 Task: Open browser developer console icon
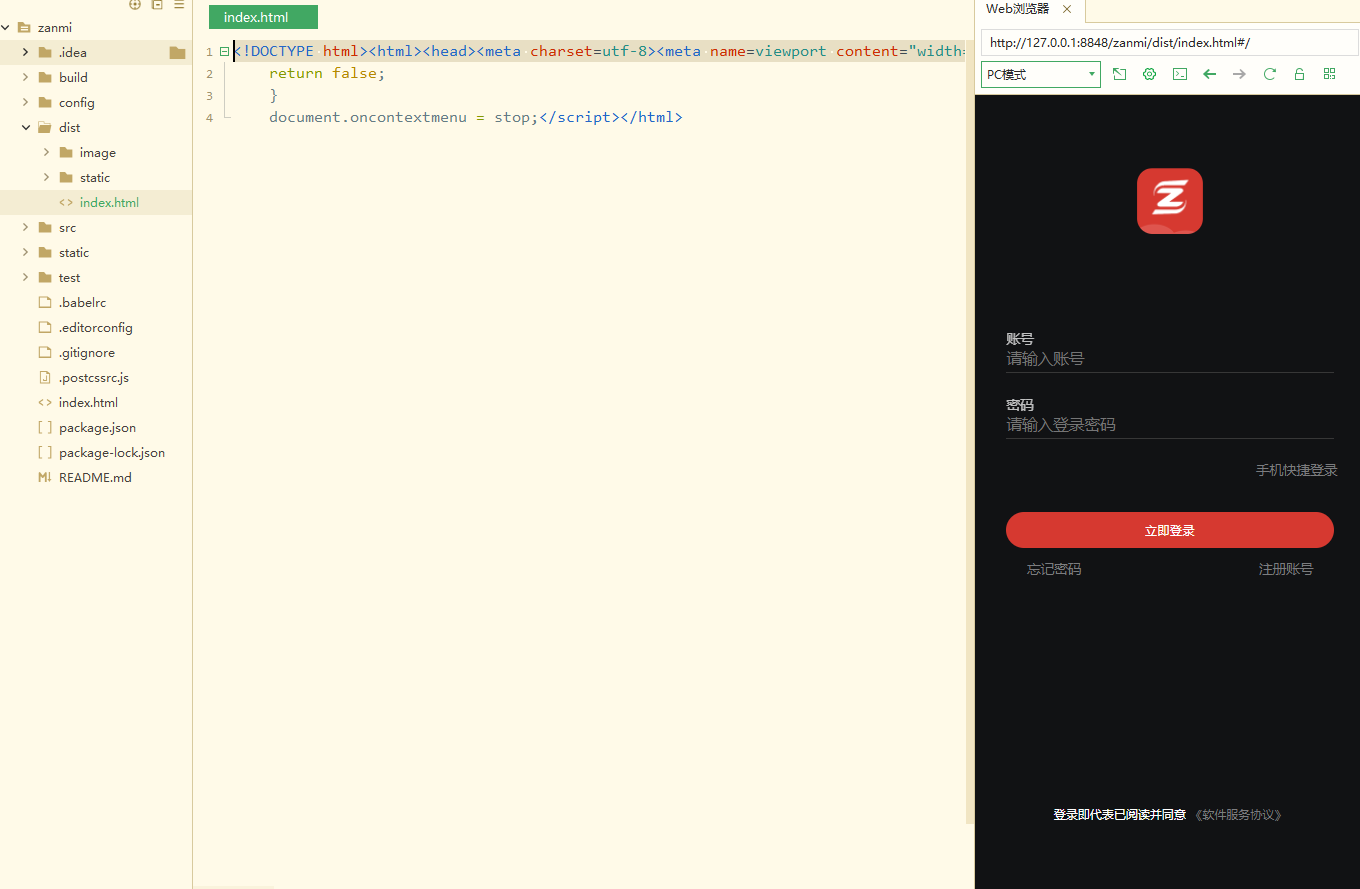tap(1179, 73)
